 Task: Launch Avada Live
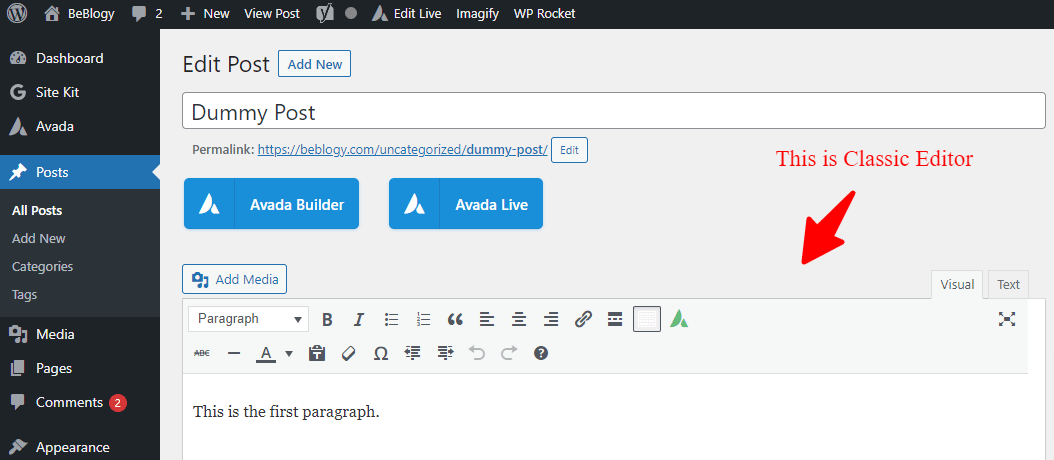click(466, 204)
